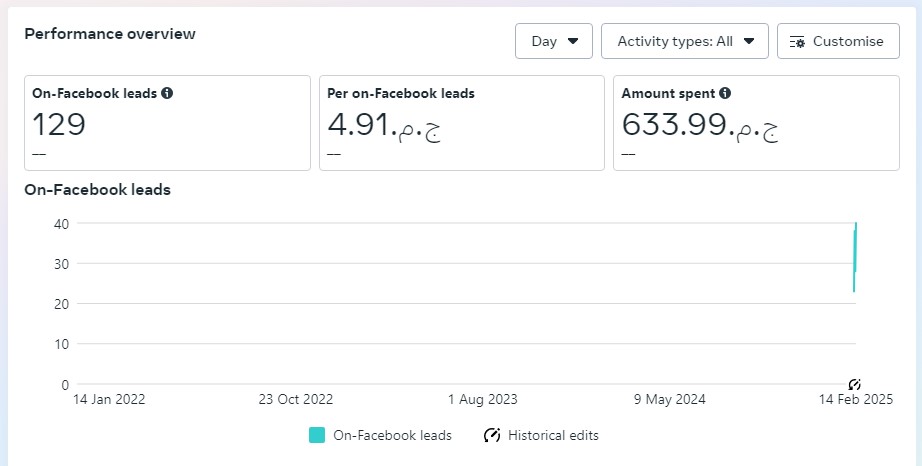Click the 4.91 cost per lead value
This screenshot has width=922, height=466.
tap(384, 125)
